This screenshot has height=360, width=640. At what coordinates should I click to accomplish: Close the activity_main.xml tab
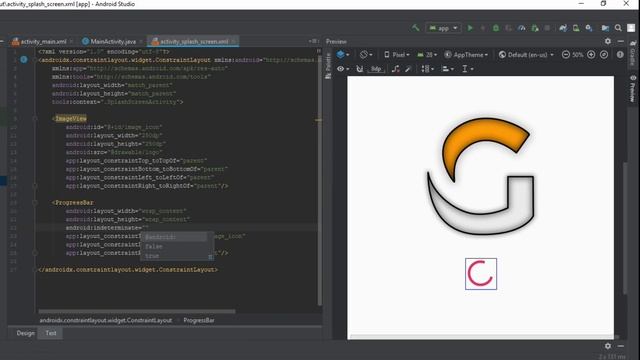tap(71, 41)
